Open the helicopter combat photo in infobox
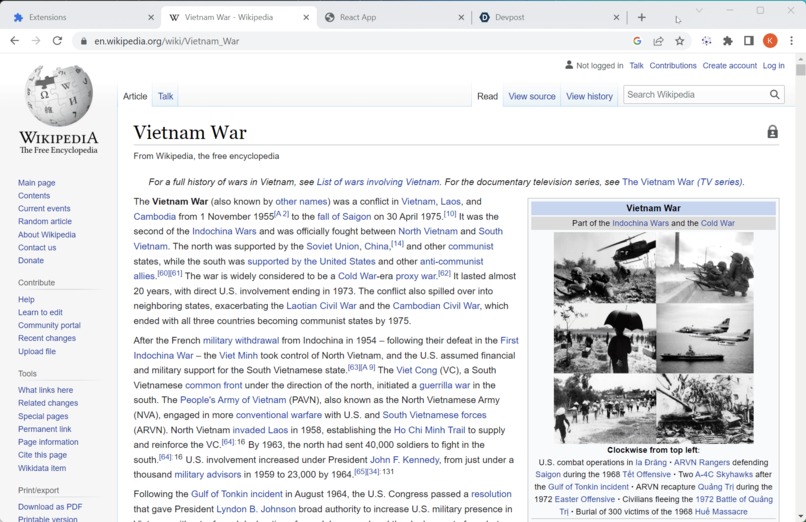The image size is (806, 522). (x=604, y=267)
